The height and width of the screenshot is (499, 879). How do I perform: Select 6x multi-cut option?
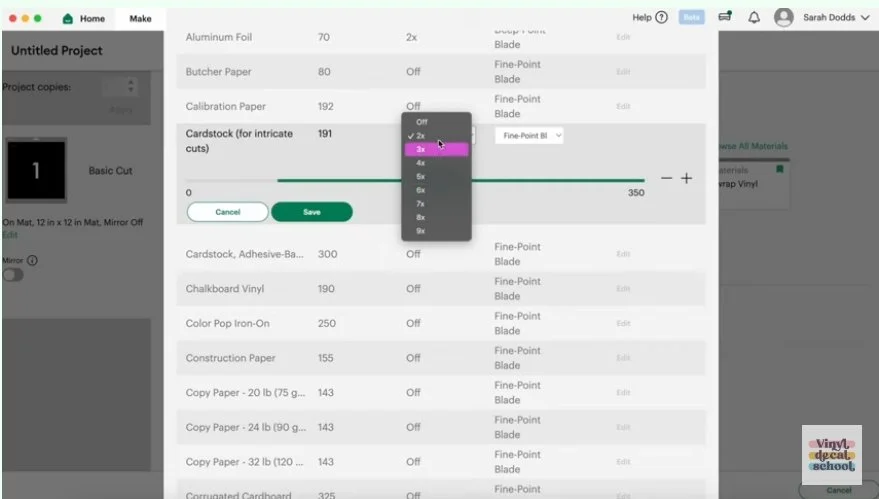(436, 190)
